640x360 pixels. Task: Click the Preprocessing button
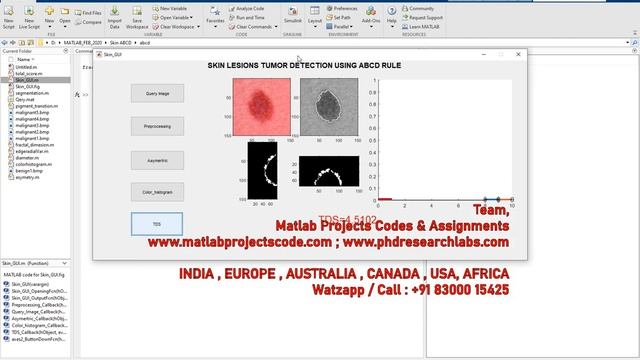pos(158,127)
